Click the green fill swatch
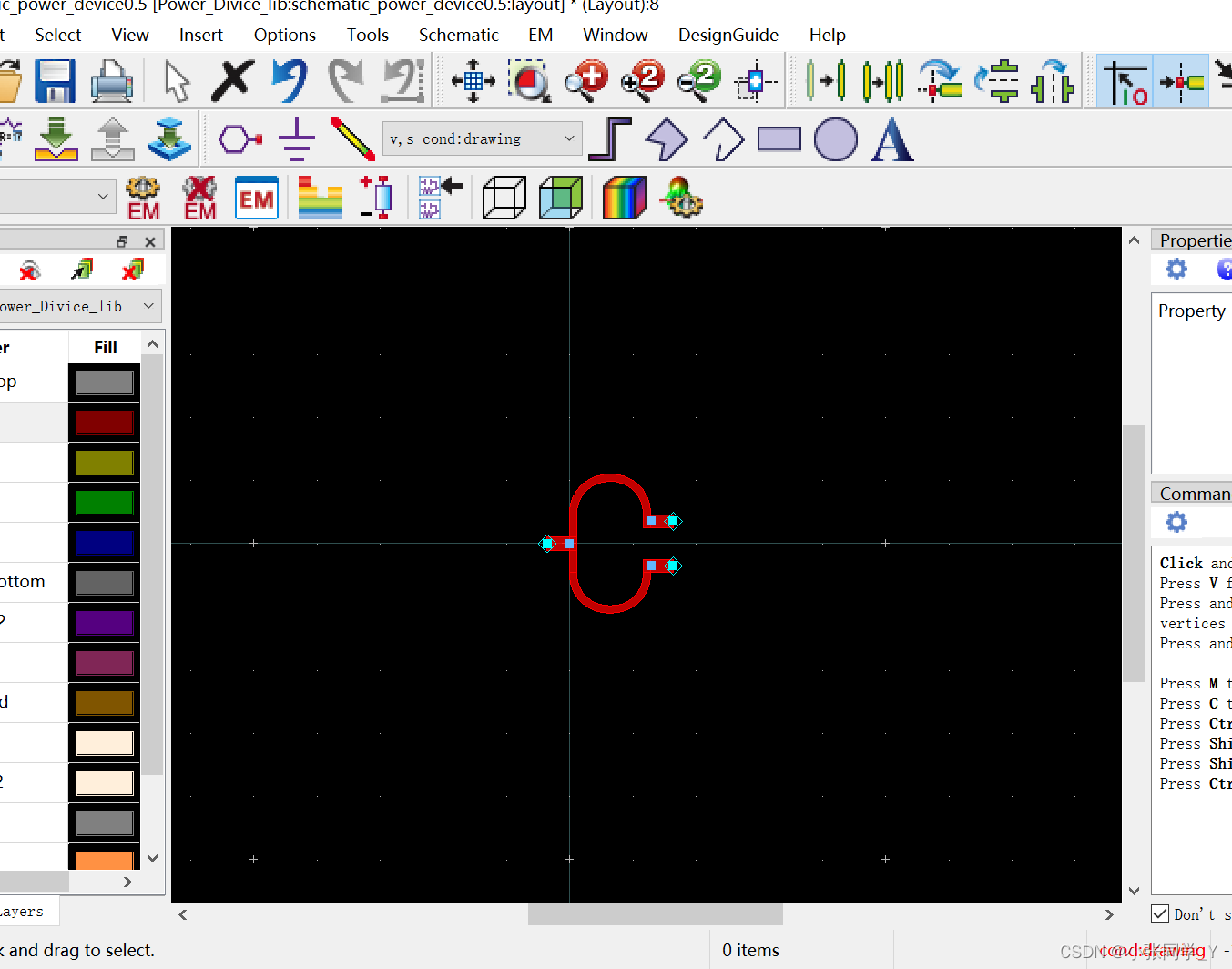 (x=105, y=503)
